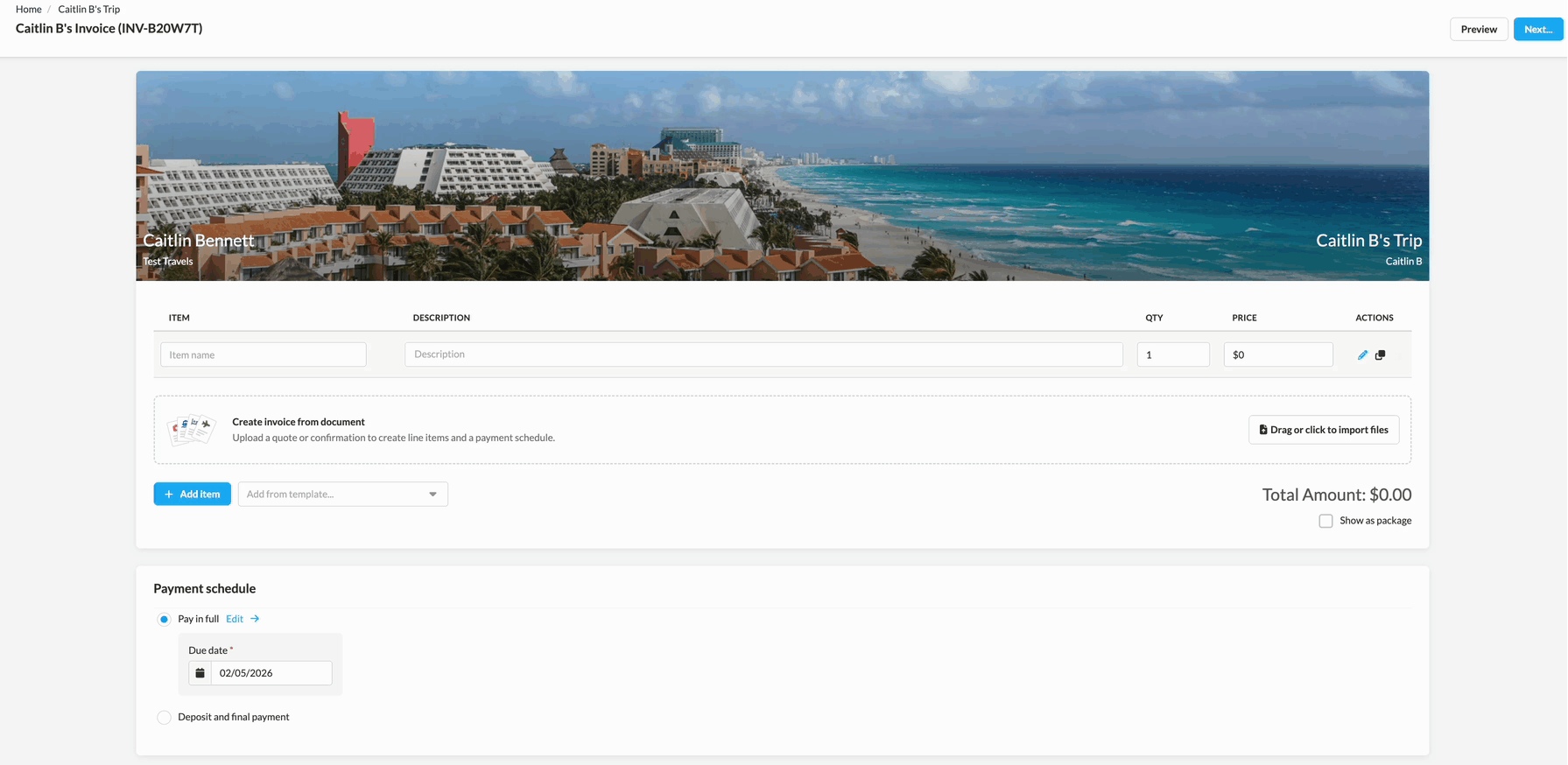Click the Edit payment schedule link

pyautogui.click(x=234, y=619)
